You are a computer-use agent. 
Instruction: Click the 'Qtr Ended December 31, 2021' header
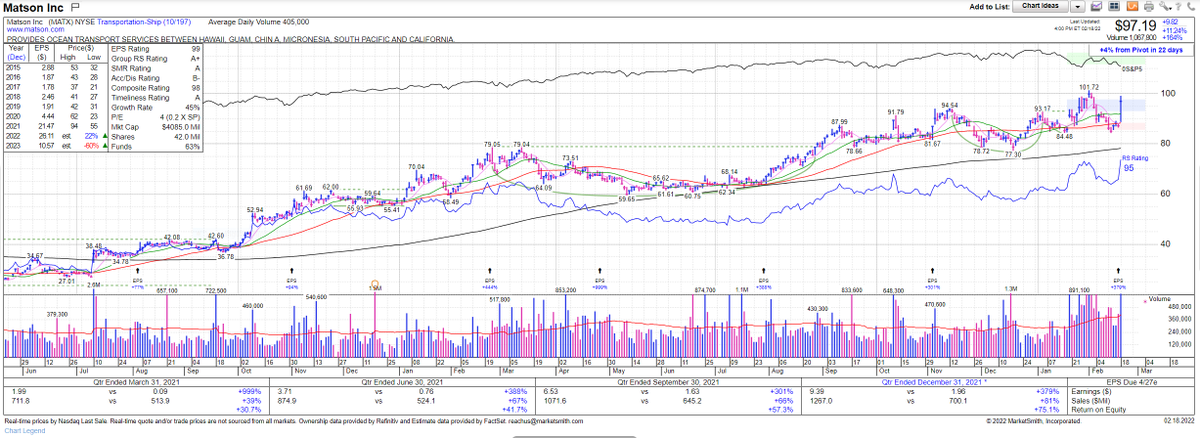pos(934,382)
